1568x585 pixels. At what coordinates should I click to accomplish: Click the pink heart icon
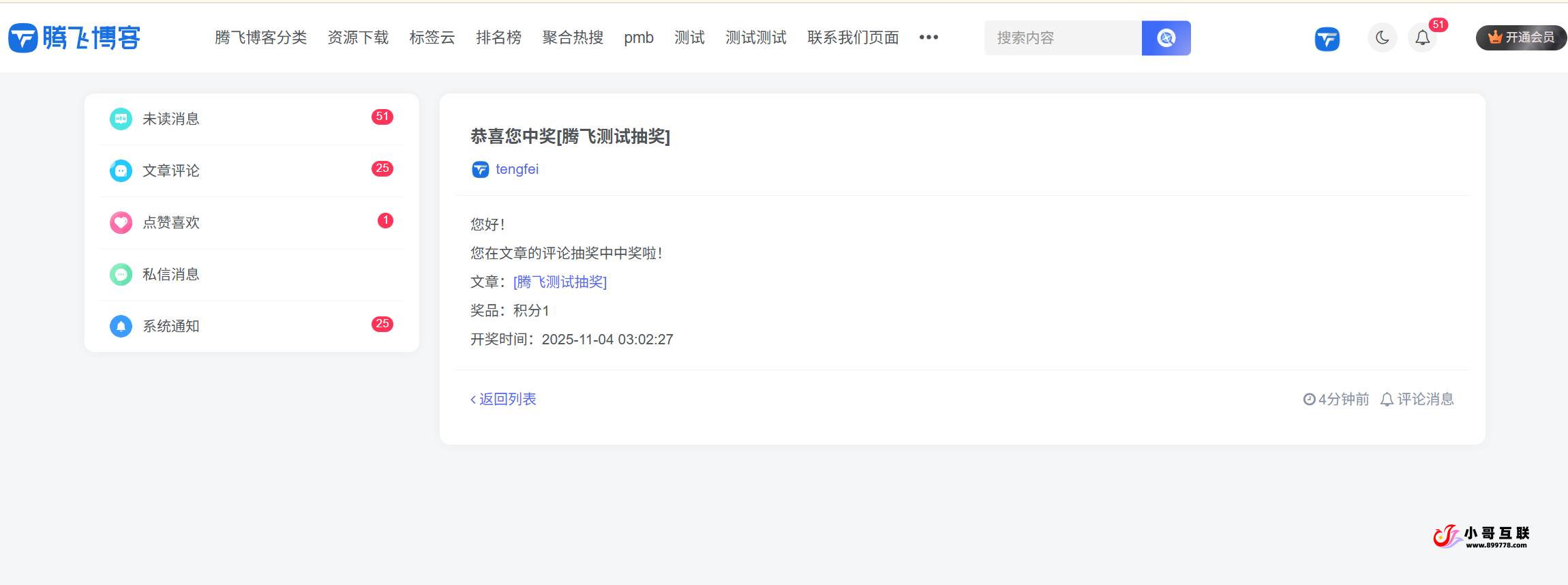[x=121, y=222]
